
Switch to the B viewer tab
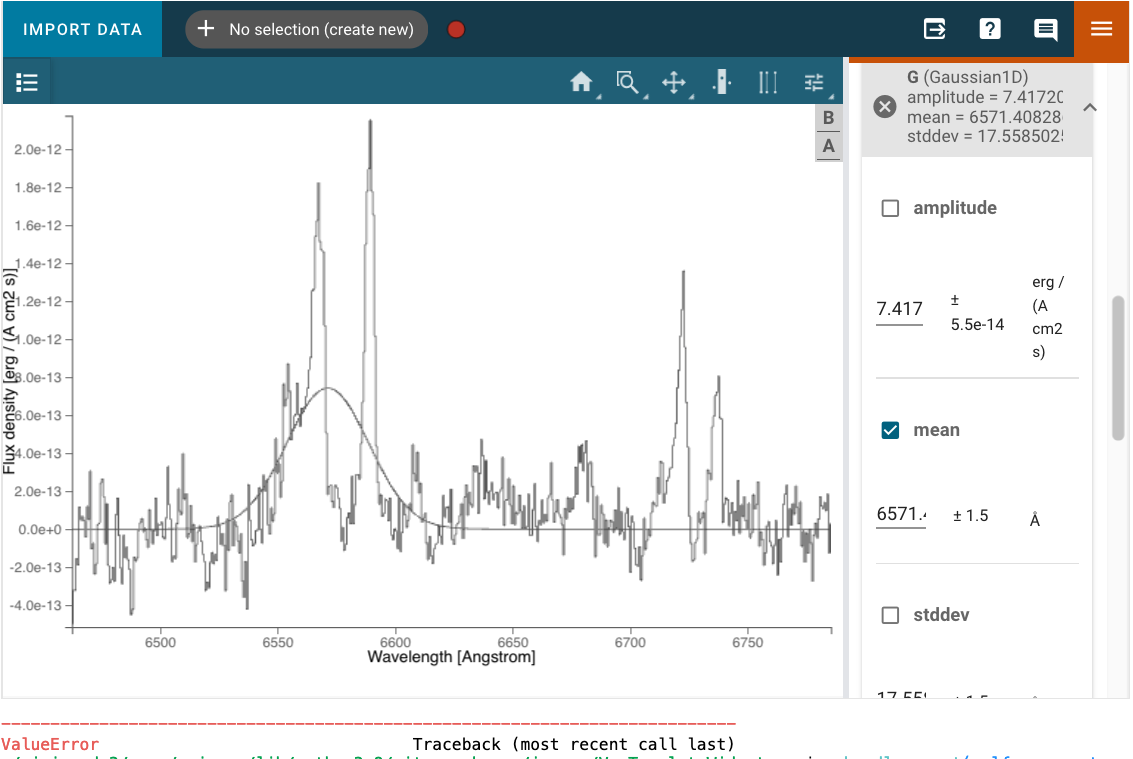(828, 118)
